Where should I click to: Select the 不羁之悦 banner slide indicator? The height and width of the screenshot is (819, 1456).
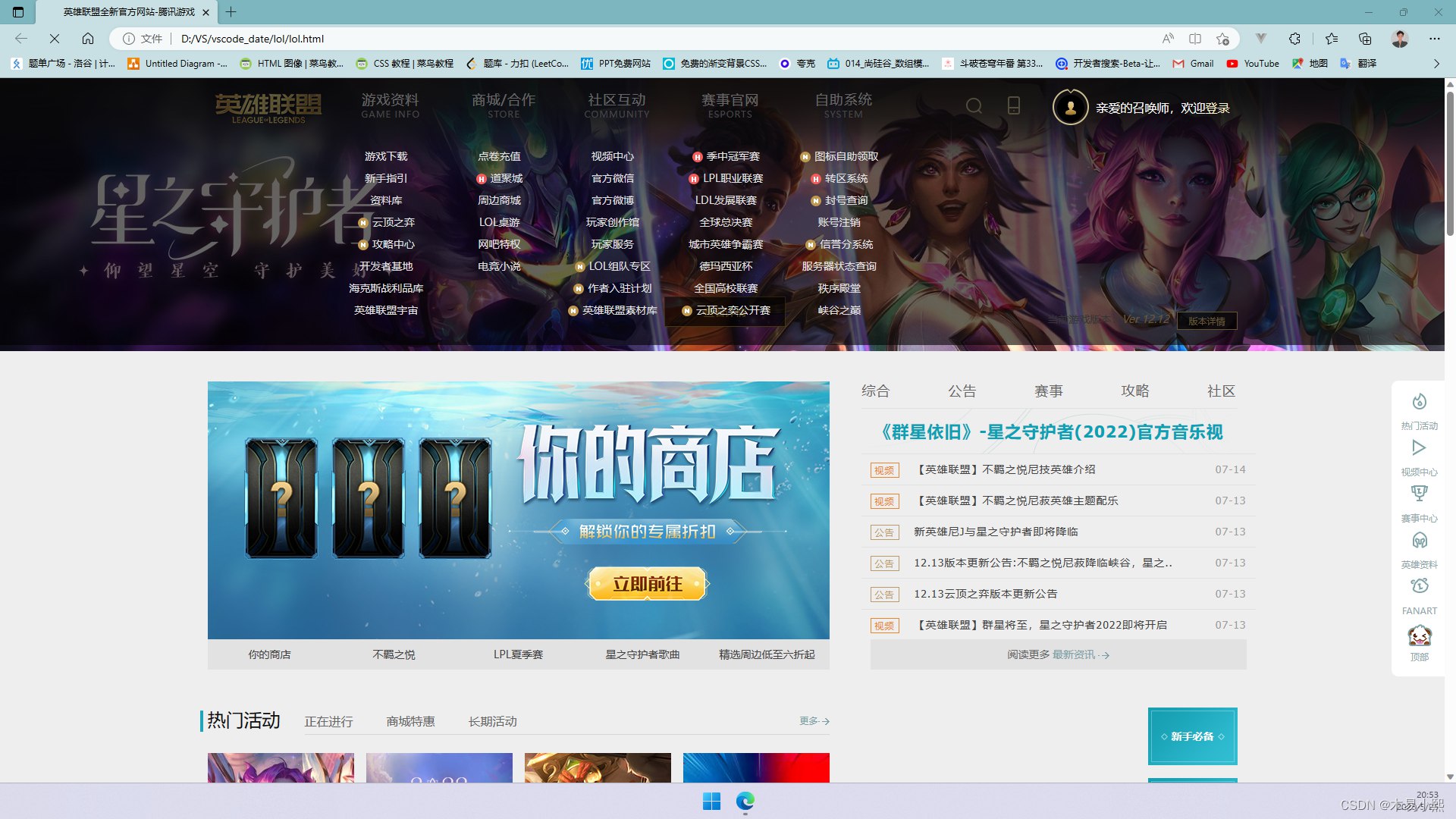click(x=394, y=654)
